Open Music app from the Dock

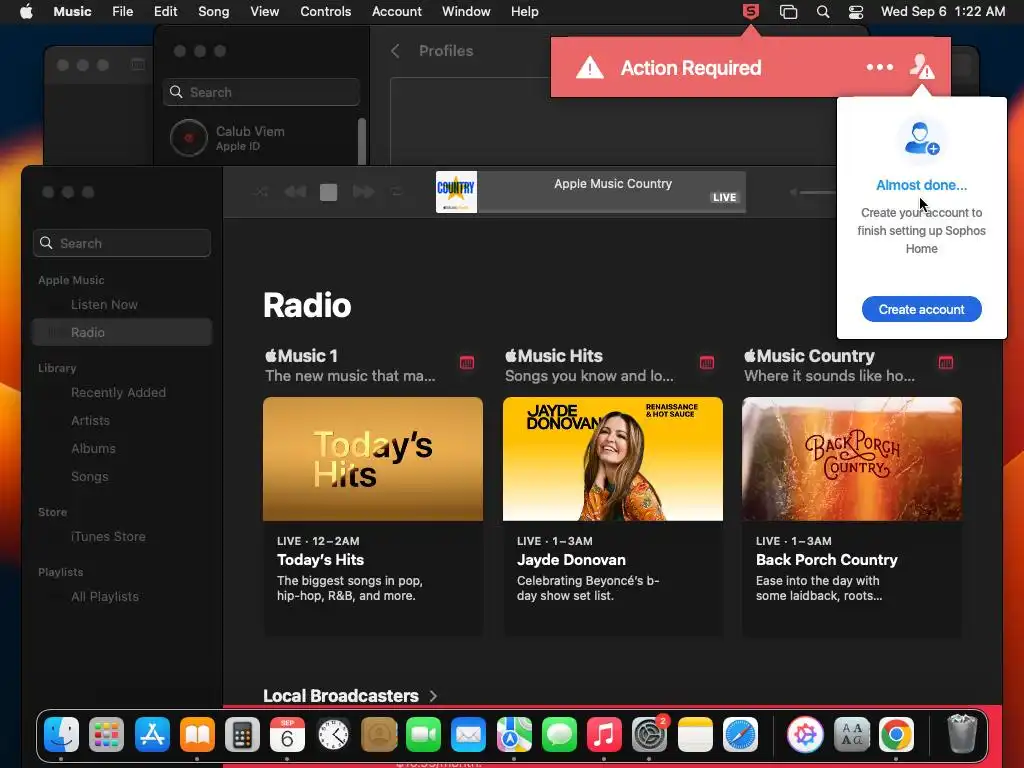604,735
